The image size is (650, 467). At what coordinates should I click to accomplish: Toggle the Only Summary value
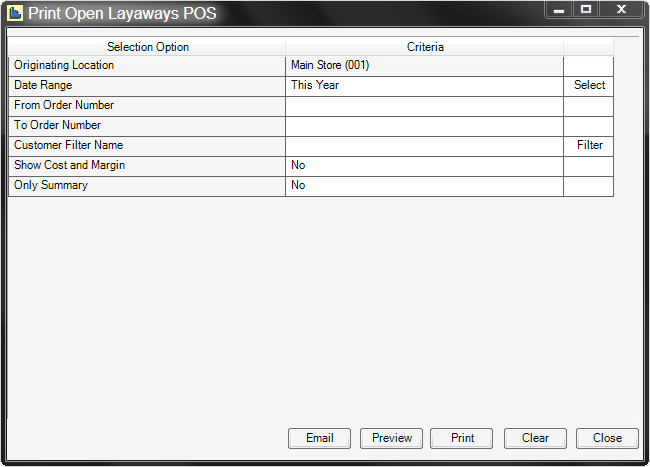[424, 186]
